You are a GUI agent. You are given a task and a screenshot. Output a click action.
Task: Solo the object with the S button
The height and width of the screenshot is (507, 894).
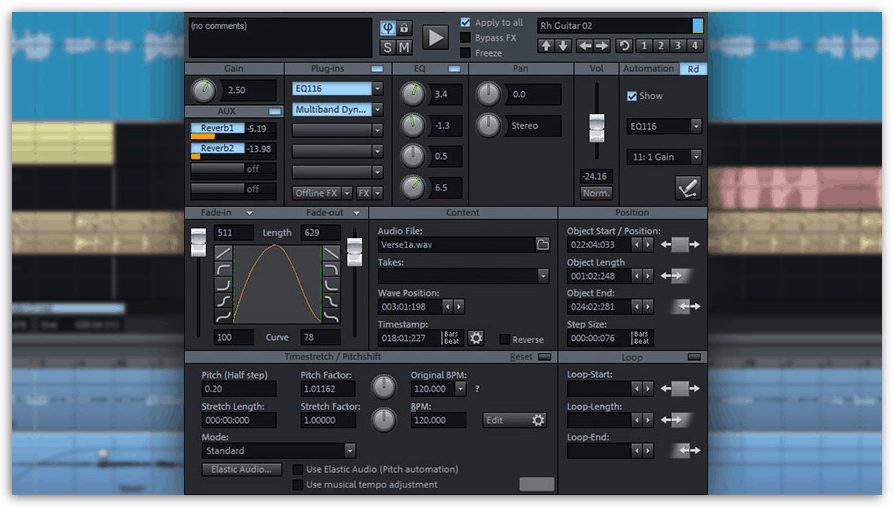pyautogui.click(x=387, y=47)
